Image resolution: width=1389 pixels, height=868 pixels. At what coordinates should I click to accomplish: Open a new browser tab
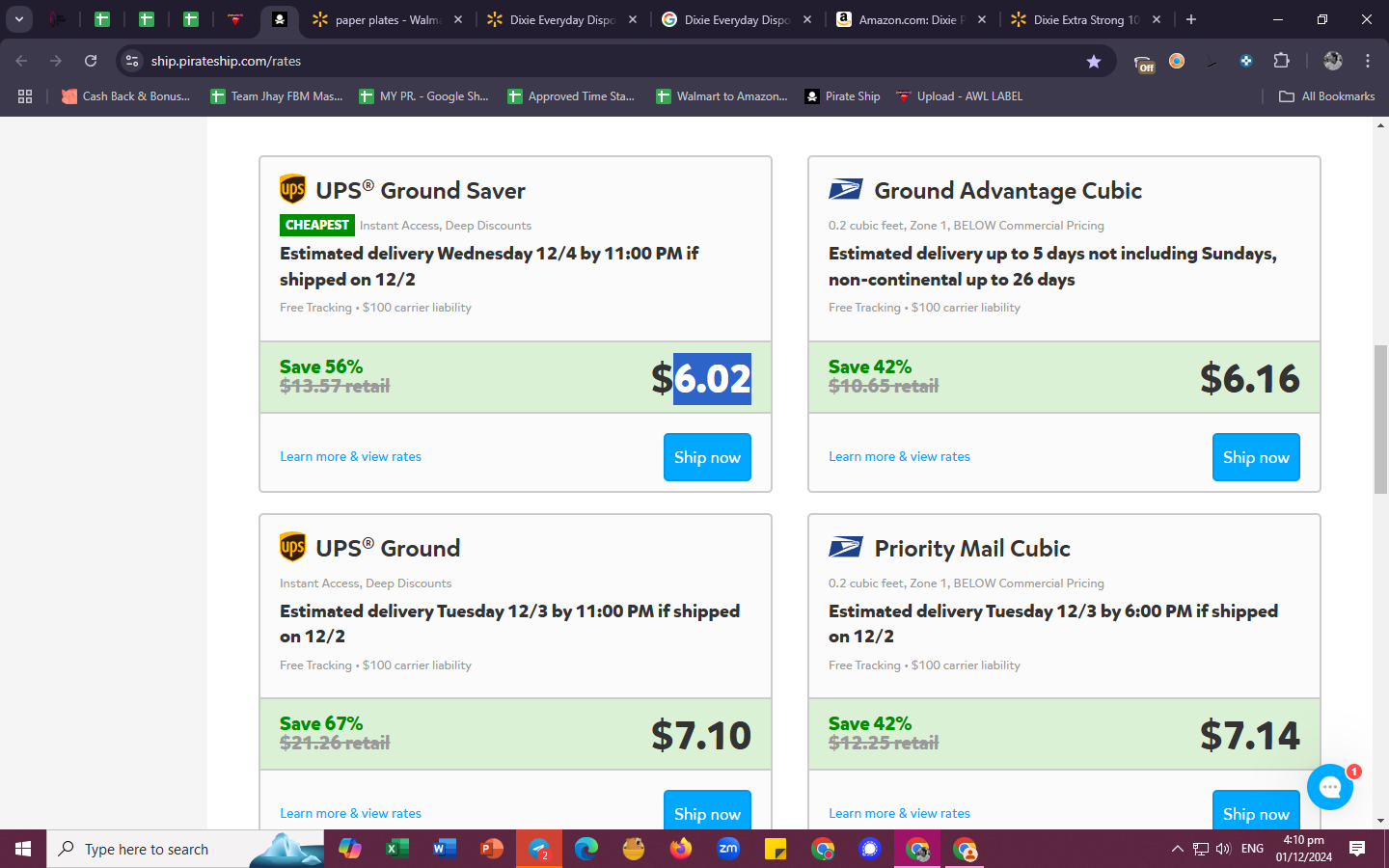tap(1191, 19)
